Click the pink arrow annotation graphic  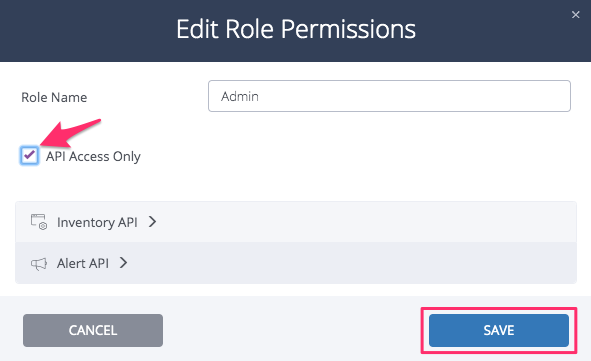pos(71,133)
